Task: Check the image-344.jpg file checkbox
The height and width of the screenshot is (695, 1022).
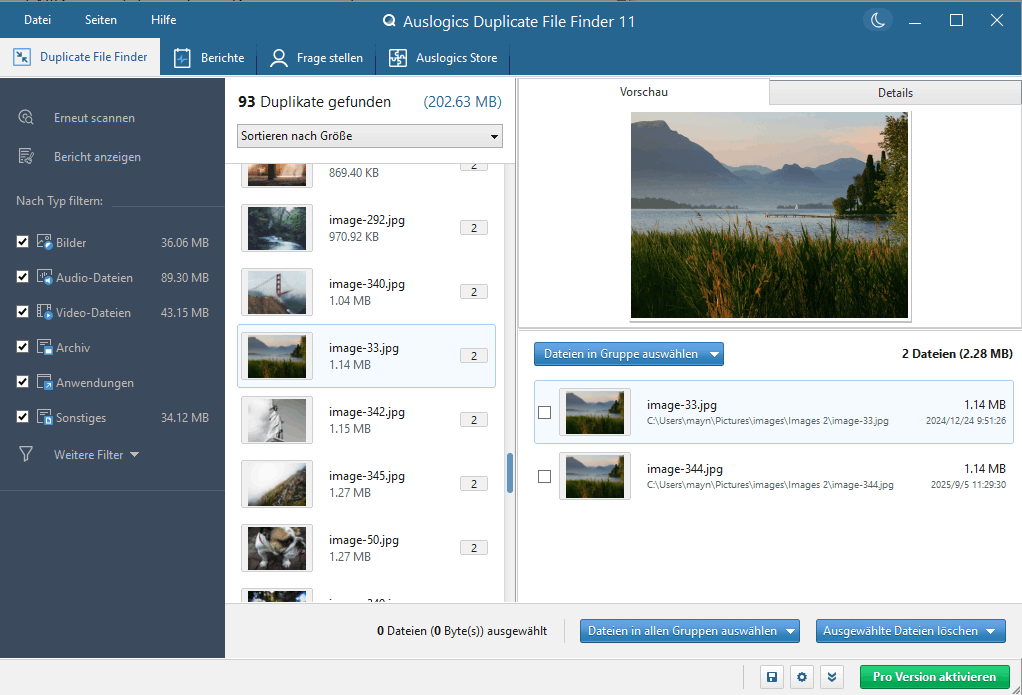Action: click(544, 477)
